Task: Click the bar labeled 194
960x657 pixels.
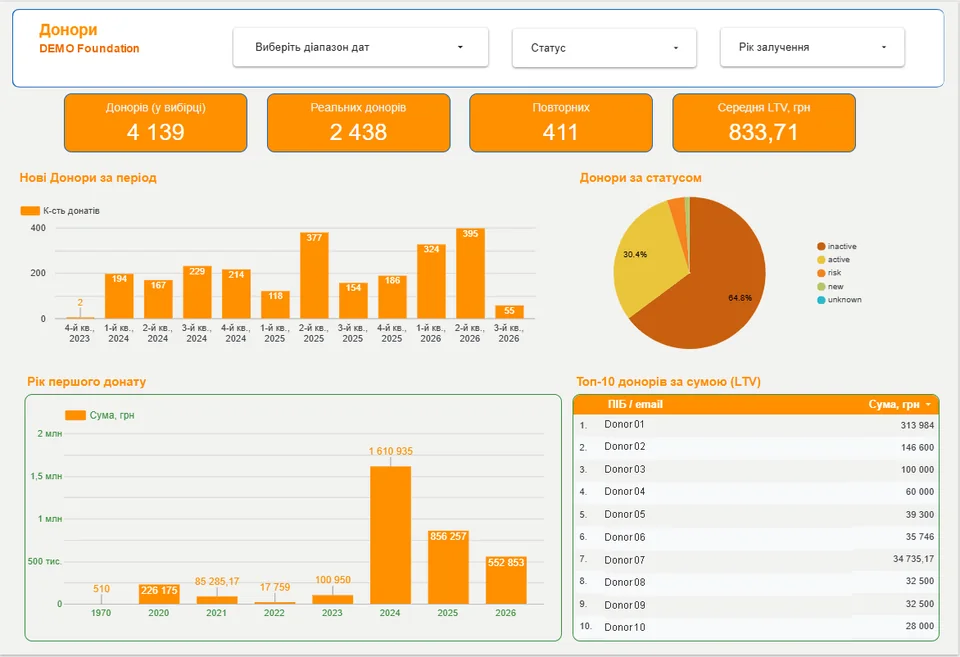Action: (119, 296)
